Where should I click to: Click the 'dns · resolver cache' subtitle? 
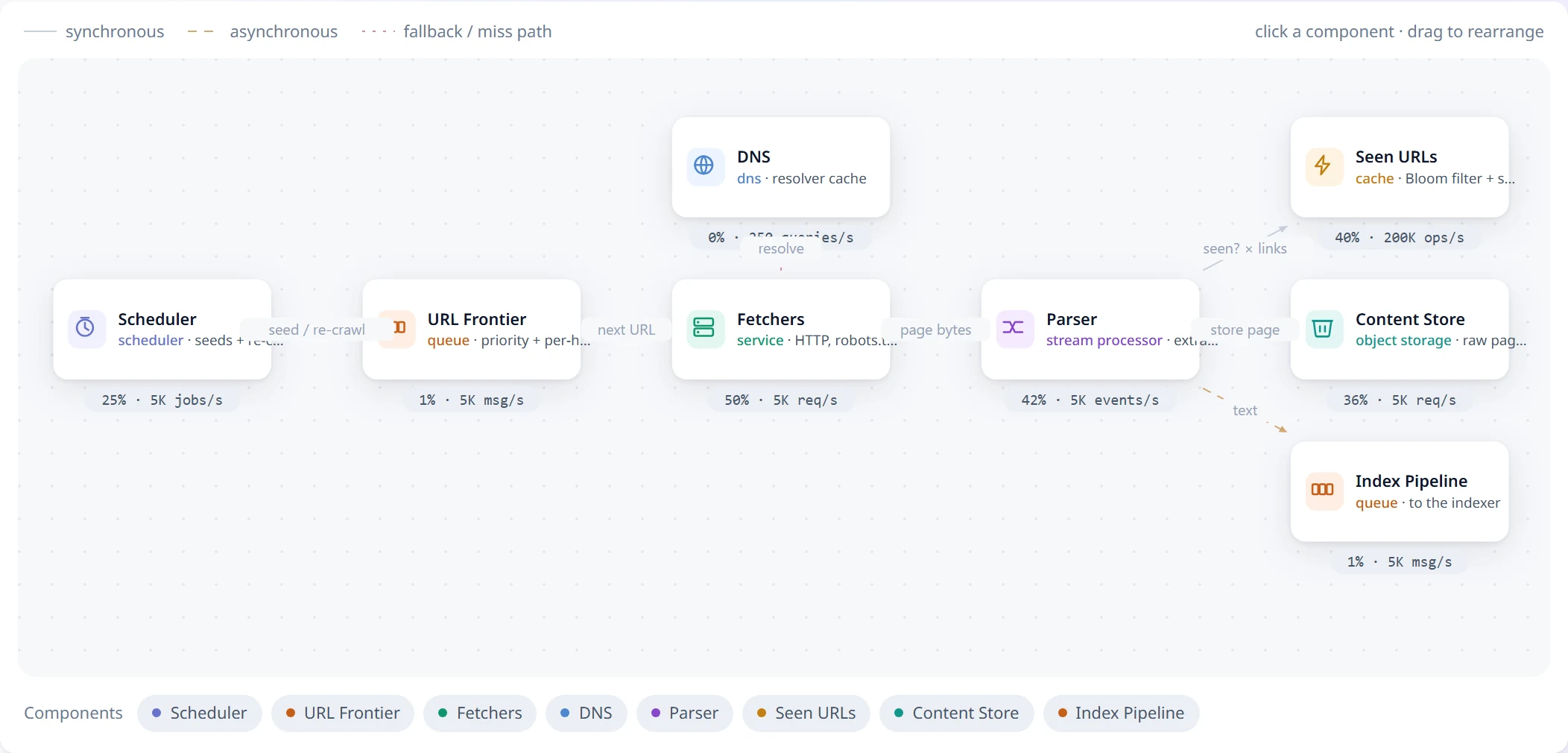pos(802,178)
